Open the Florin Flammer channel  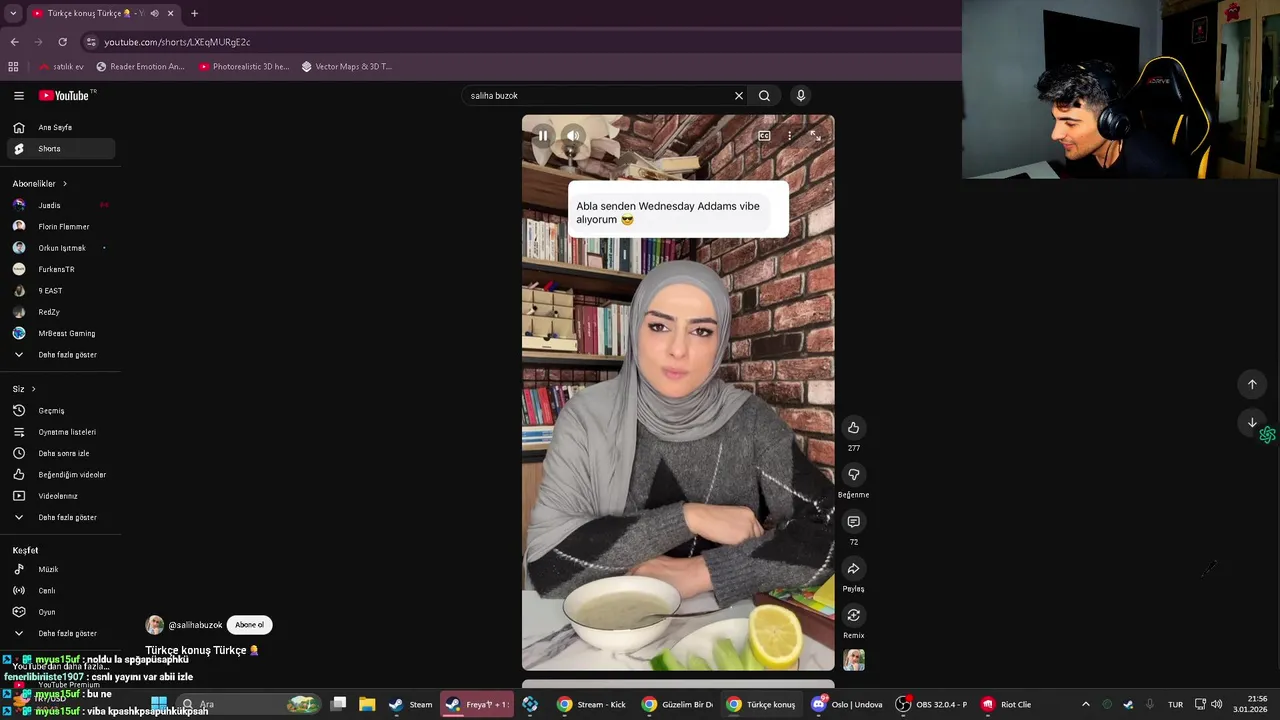pos(61,227)
